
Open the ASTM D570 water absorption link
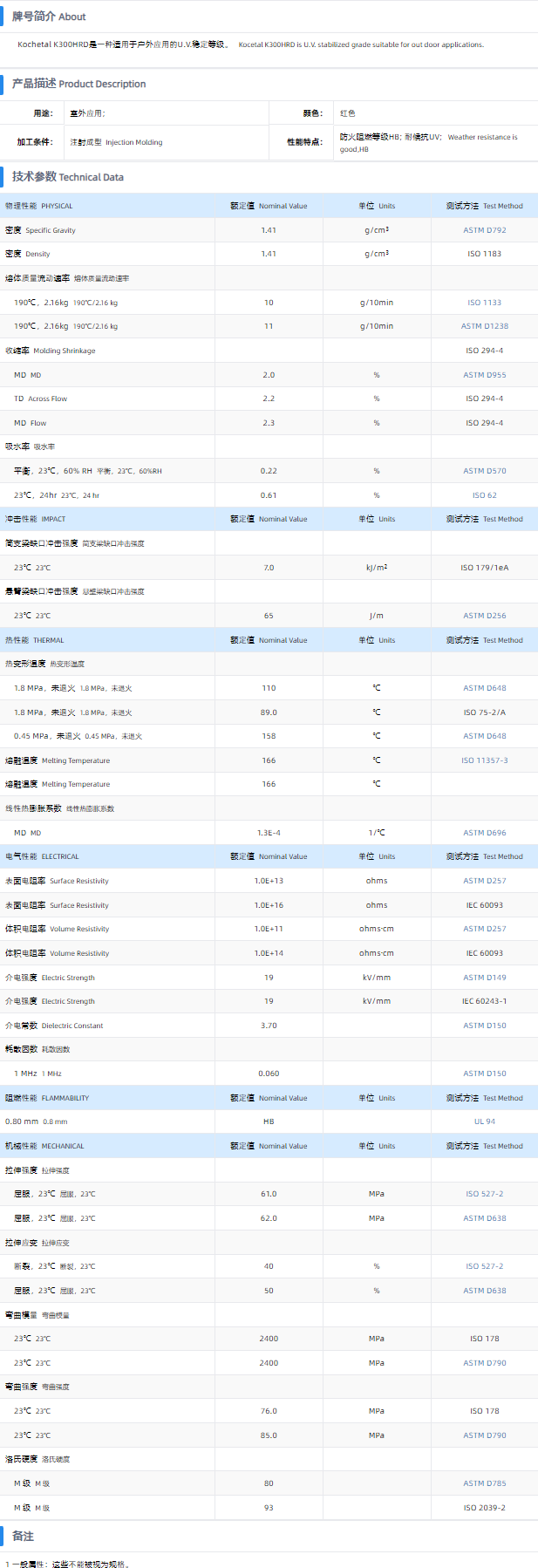pyautogui.click(x=484, y=471)
